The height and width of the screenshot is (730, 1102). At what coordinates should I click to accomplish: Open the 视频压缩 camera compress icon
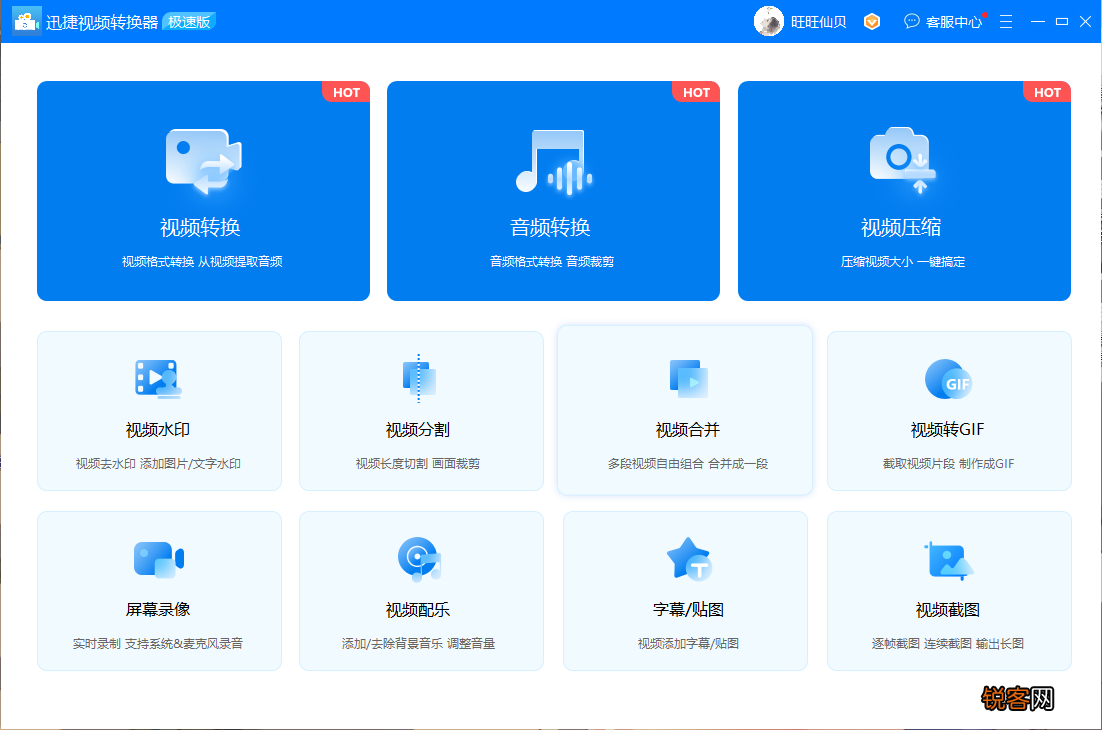tap(903, 160)
